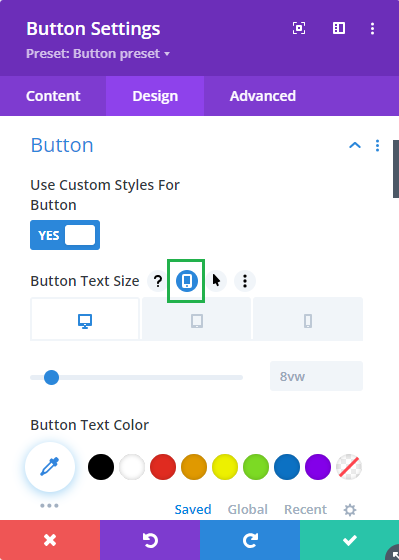Pick the purple color swatch
Viewport: 399px width, 560px height.
click(x=318, y=467)
